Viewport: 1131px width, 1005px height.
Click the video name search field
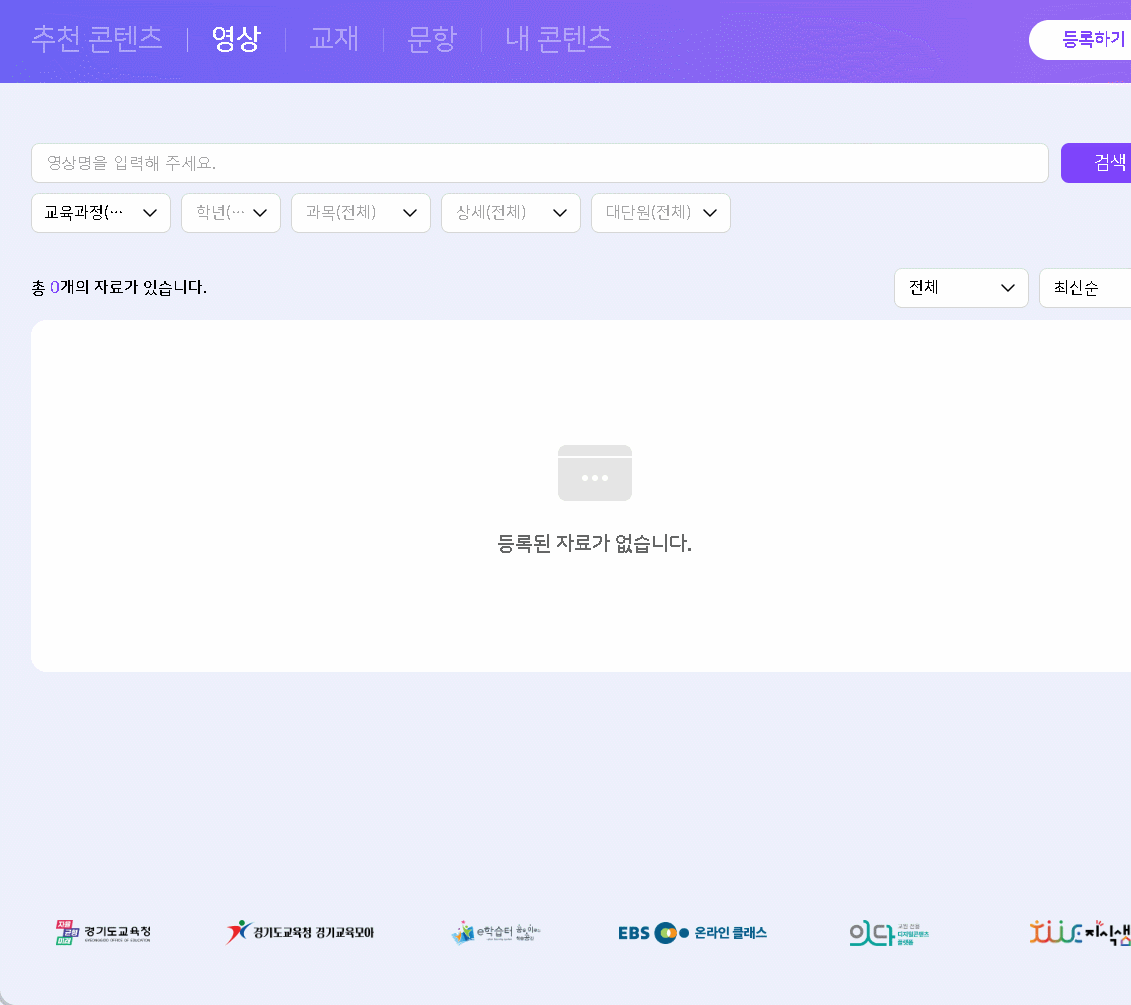[x=539, y=163]
